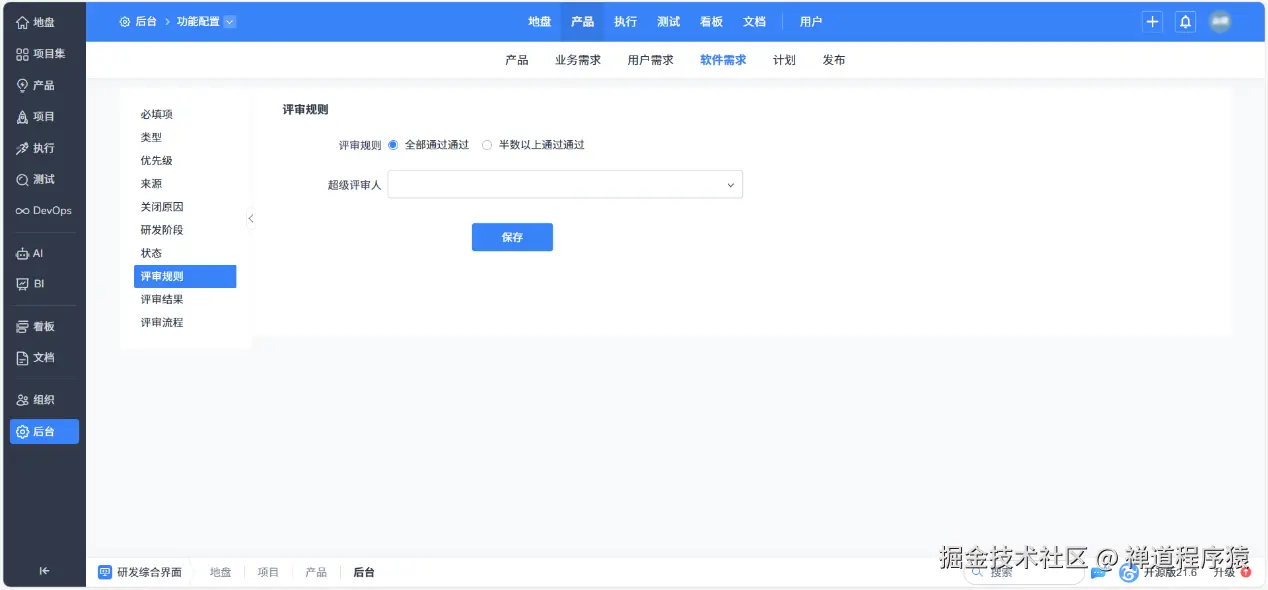1268x590 pixels.
Task: Click the ZenTao logo icon in status bar
Action: pyautogui.click(x=1128, y=573)
